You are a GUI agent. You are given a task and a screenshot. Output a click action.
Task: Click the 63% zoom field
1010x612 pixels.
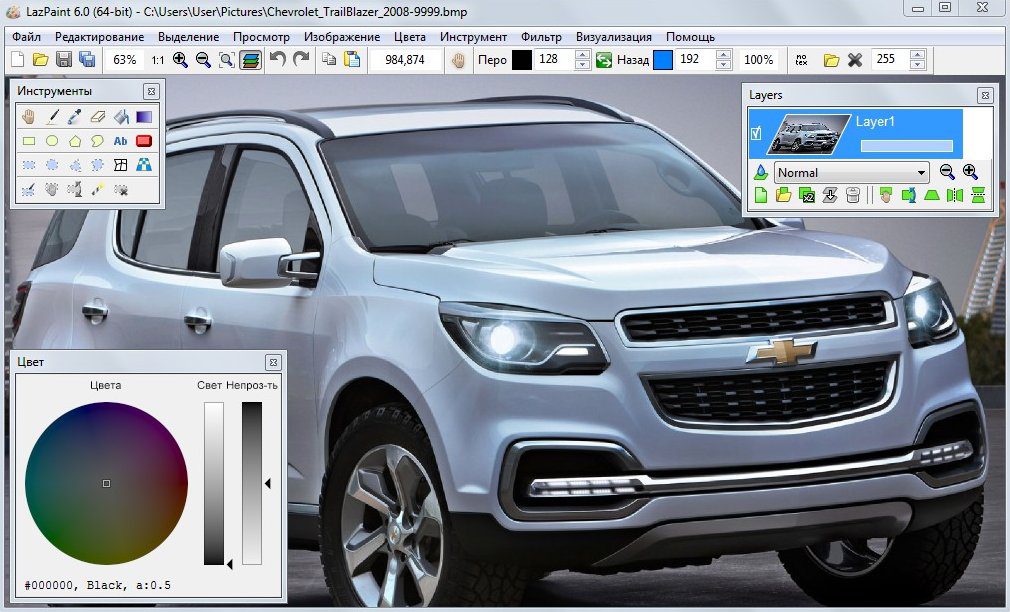click(x=125, y=60)
